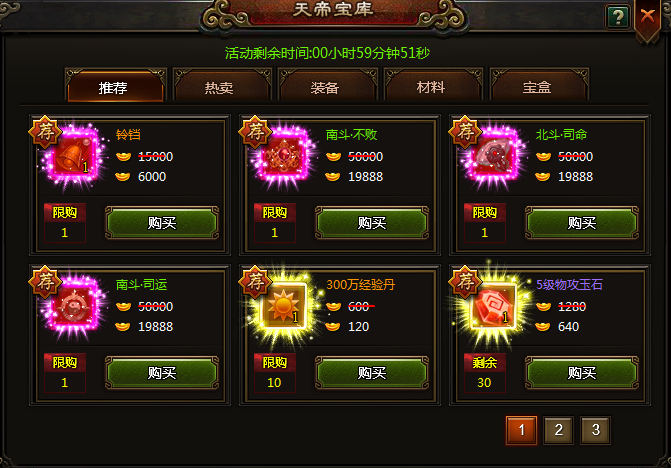Click 购买 for 5级物攻玉石
This screenshot has width=671, height=468.
[x=582, y=373]
